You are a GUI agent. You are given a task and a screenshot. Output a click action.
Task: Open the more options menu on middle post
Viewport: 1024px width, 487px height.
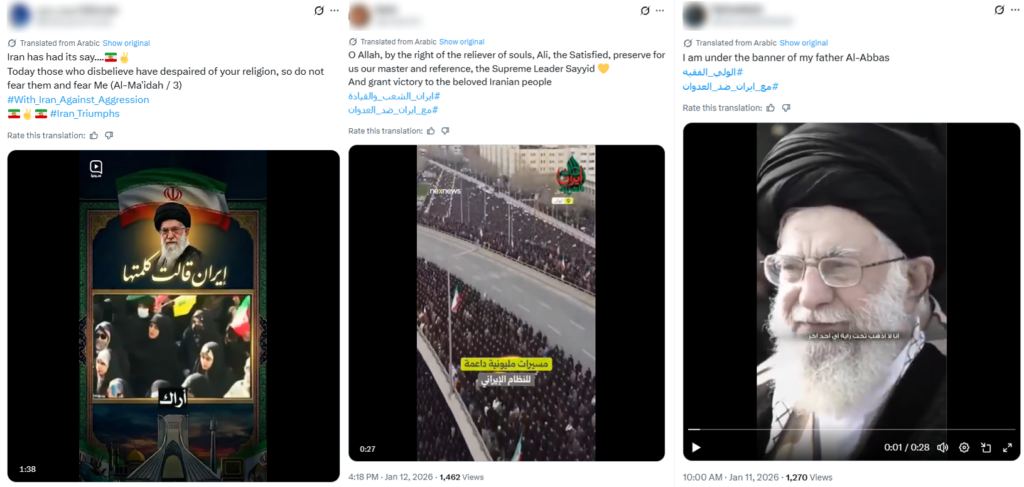(x=660, y=10)
